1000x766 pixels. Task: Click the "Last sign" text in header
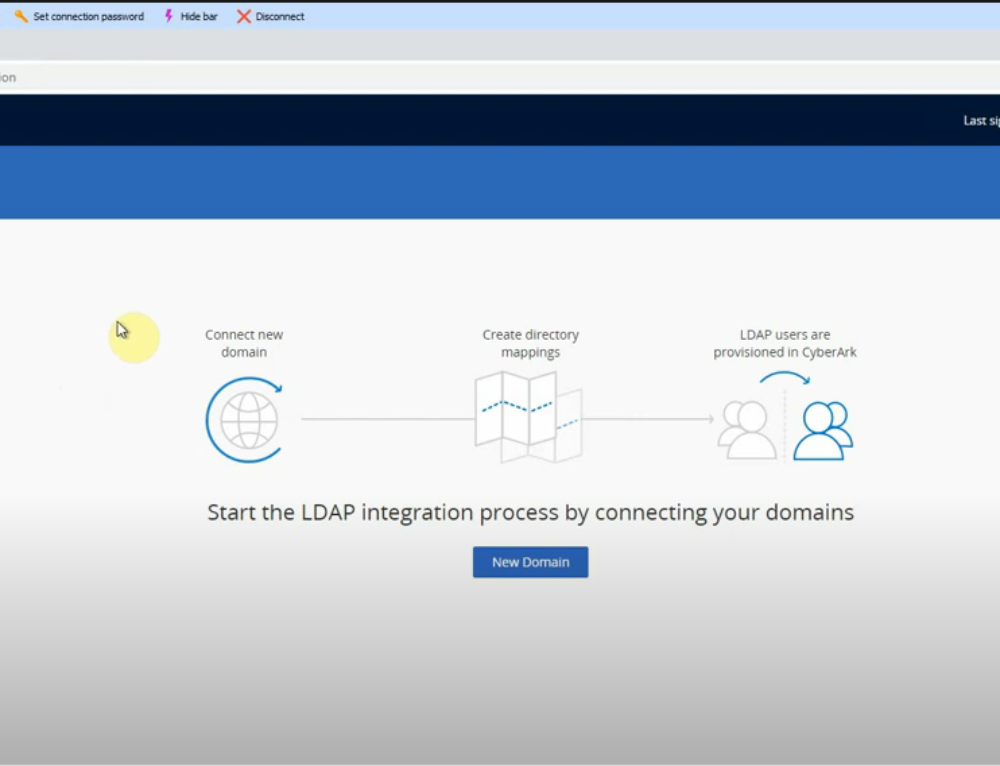click(x=980, y=121)
